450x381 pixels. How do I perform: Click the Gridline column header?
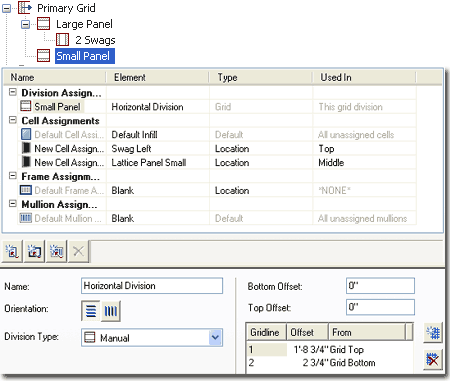point(266,332)
